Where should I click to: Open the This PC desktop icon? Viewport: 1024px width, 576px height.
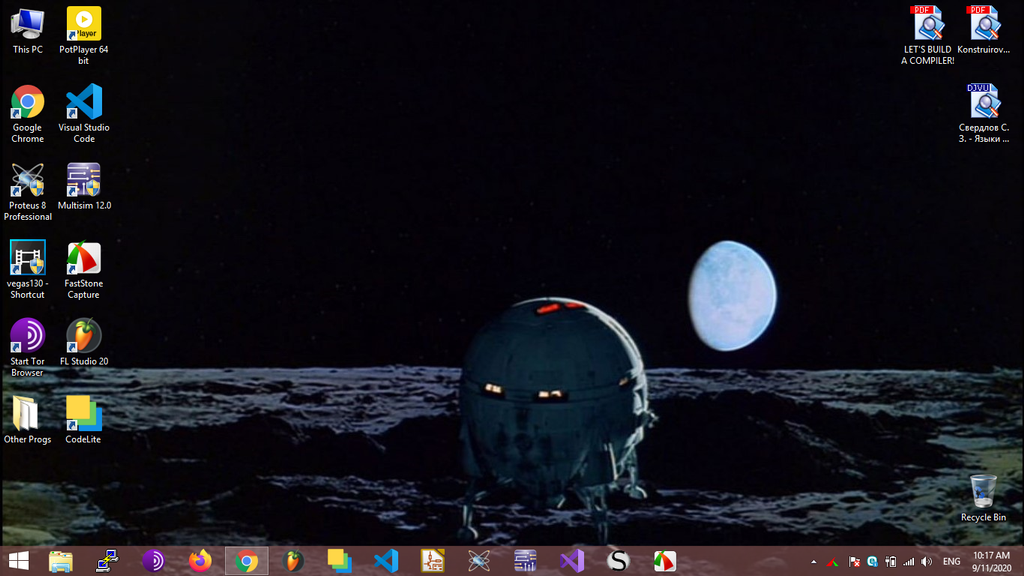point(27,31)
